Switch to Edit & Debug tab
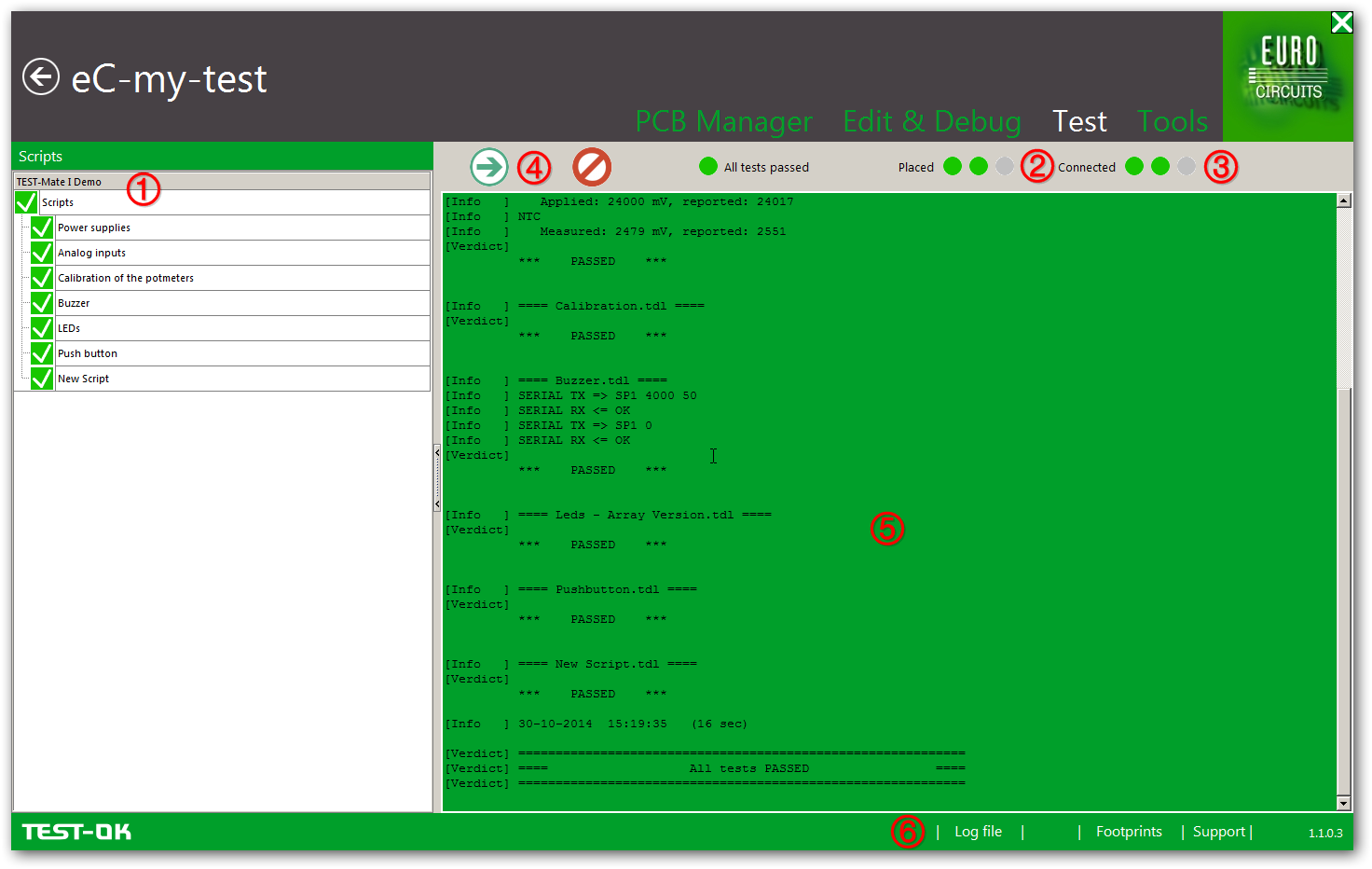Image resolution: width=1372 pixels, height=869 pixels. click(x=932, y=121)
